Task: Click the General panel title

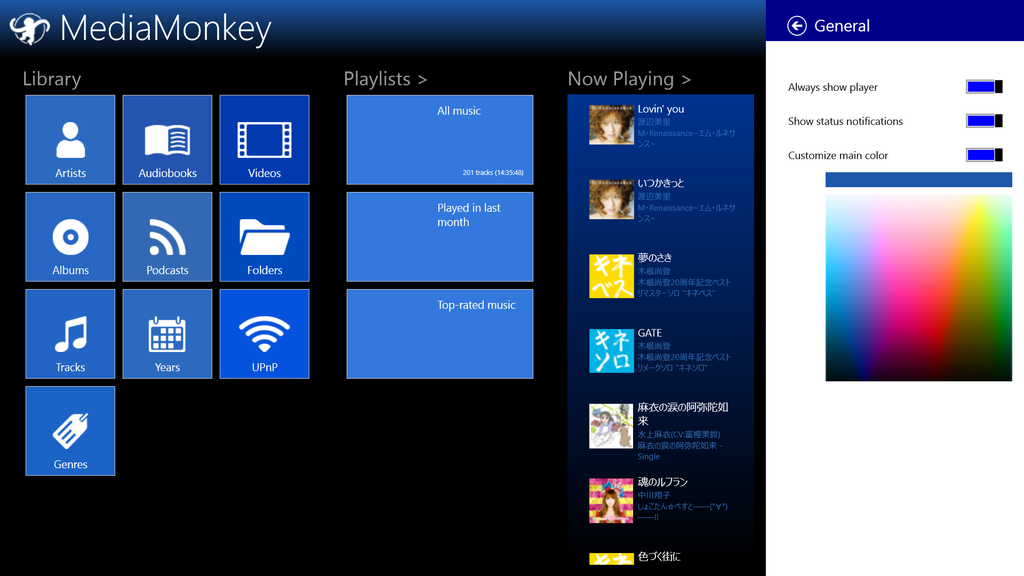Action: tap(842, 25)
